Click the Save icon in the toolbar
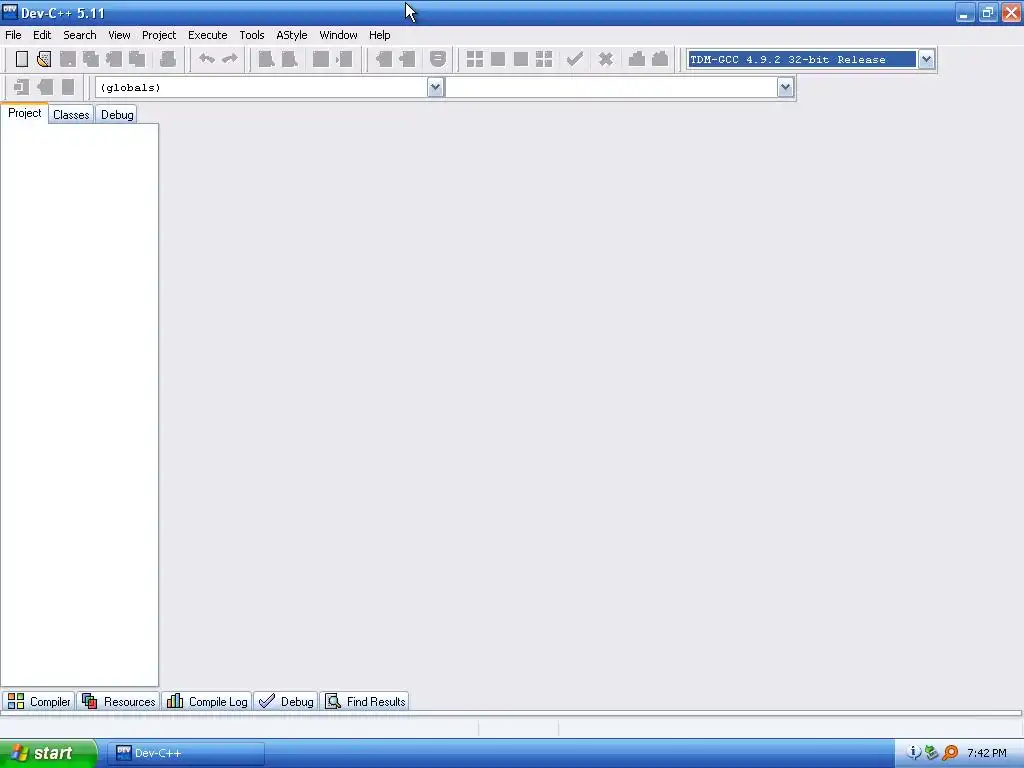Viewport: 1024px width, 768px height. [68, 59]
